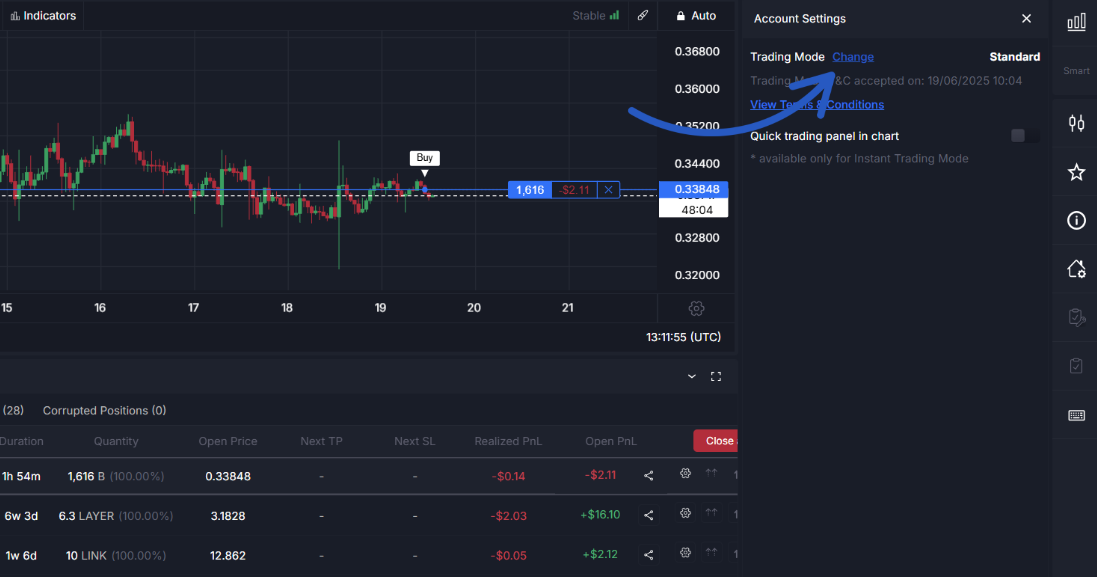Image resolution: width=1097 pixels, height=577 pixels.
Task: Share the 1h 54m position
Action: (x=649, y=476)
